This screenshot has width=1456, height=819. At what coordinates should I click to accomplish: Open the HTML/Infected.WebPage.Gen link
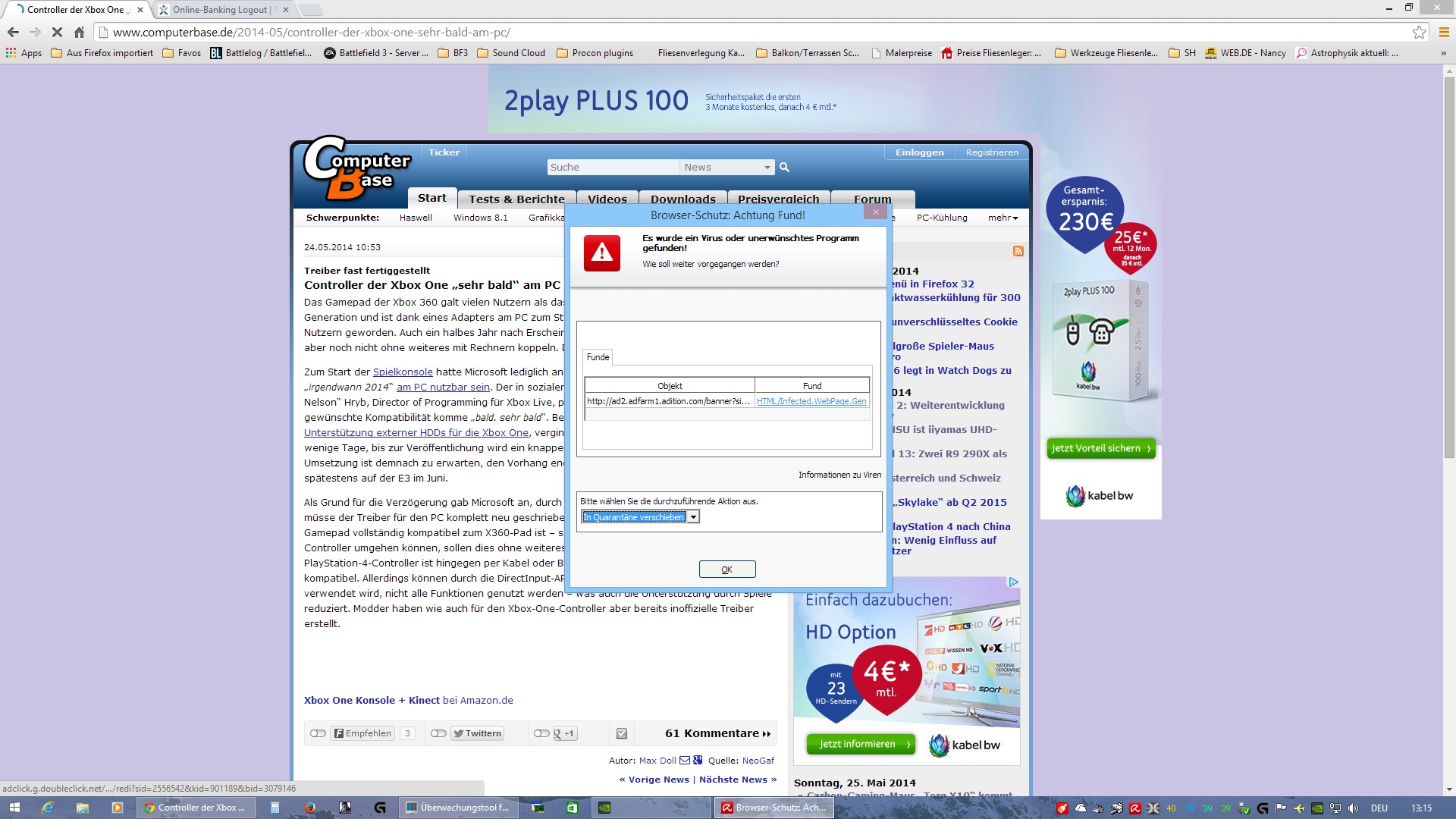(811, 401)
